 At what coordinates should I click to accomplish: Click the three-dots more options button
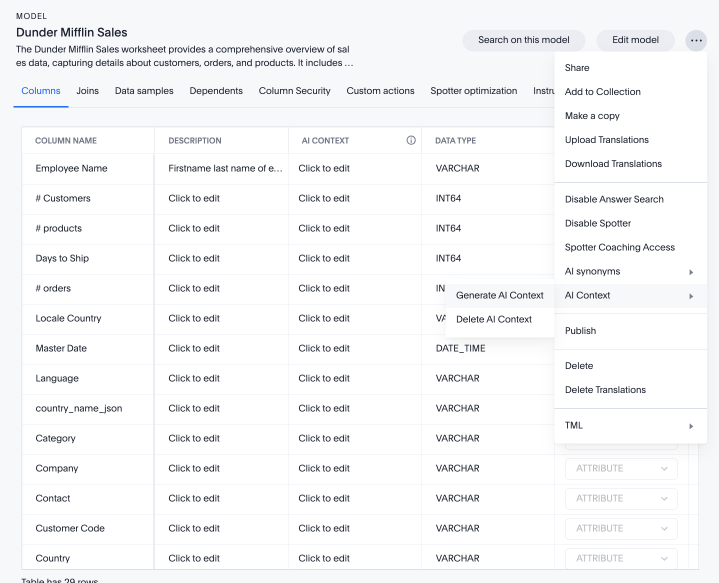696,40
